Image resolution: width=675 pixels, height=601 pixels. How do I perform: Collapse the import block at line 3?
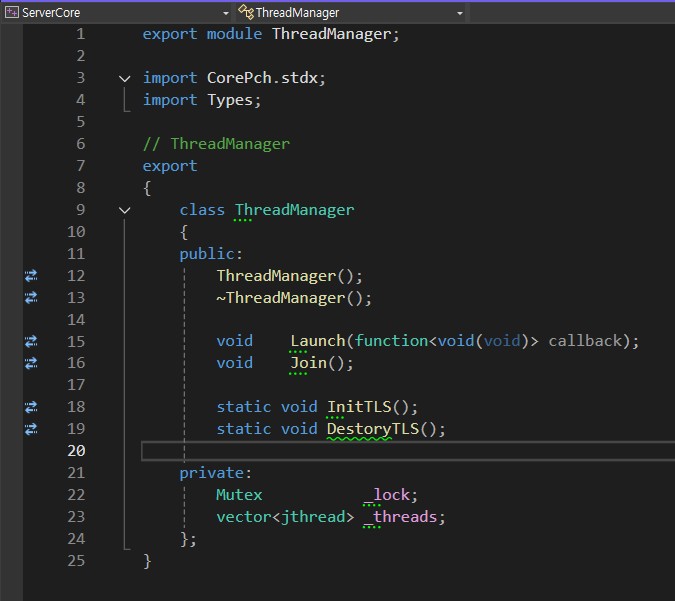pyautogui.click(x=125, y=79)
